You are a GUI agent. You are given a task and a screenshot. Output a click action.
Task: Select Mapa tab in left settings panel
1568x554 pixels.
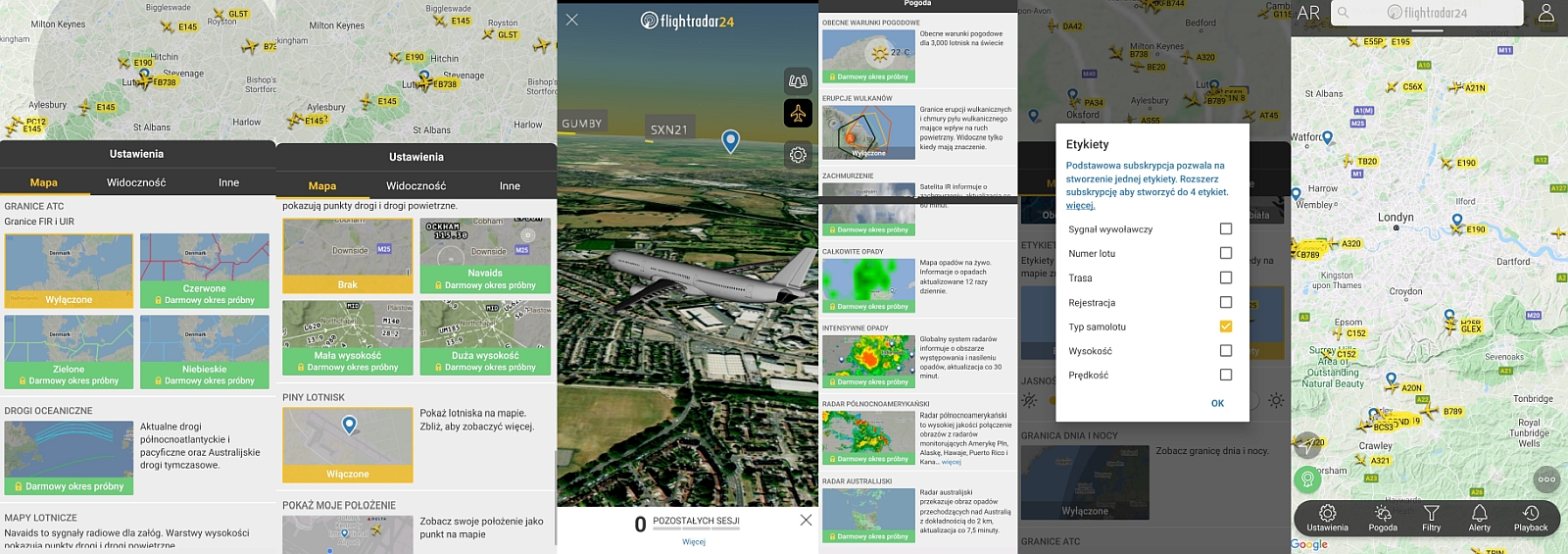tap(43, 182)
